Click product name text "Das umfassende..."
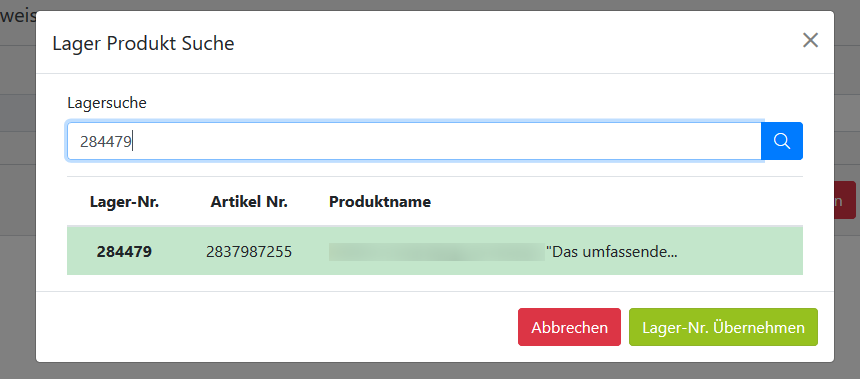The width and height of the screenshot is (860, 379). click(612, 252)
